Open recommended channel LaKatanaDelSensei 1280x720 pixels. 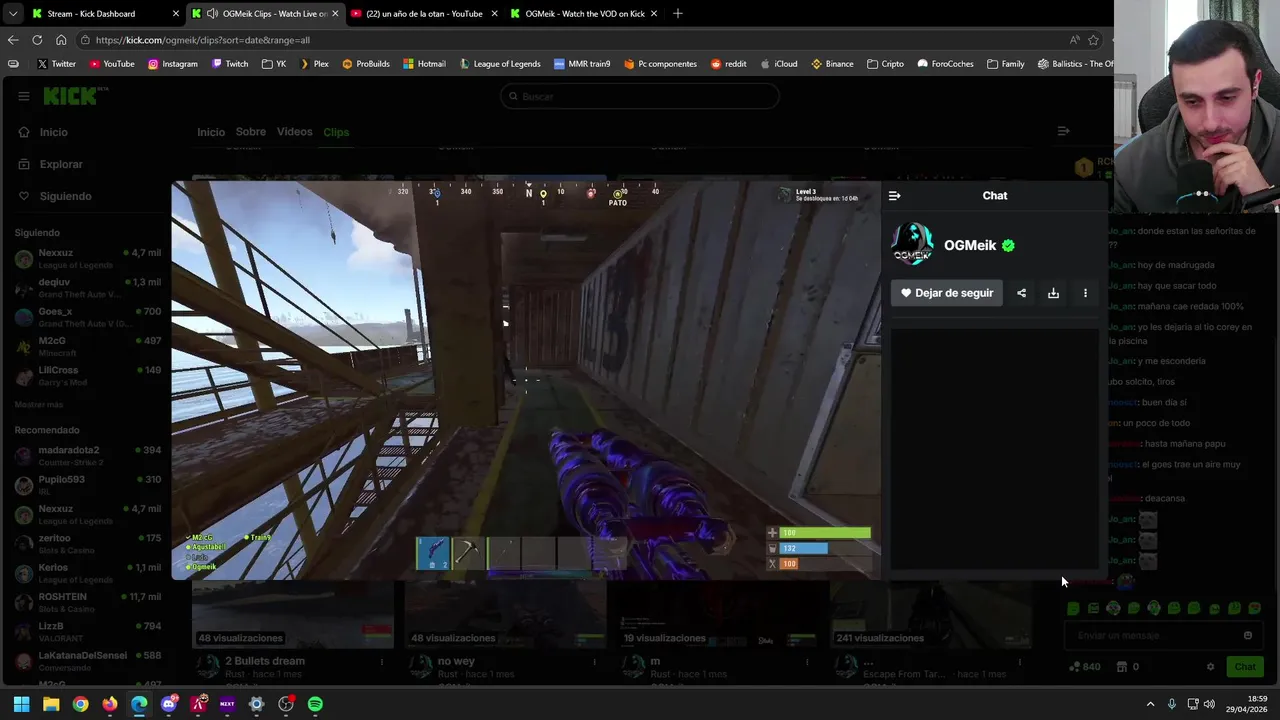[x=88, y=660]
